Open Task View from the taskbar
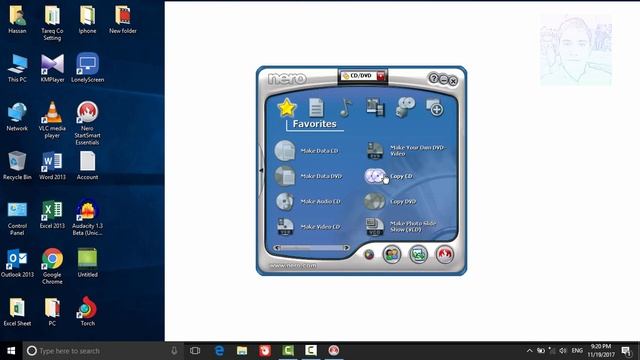The width and height of the screenshot is (640, 360). tap(195, 351)
